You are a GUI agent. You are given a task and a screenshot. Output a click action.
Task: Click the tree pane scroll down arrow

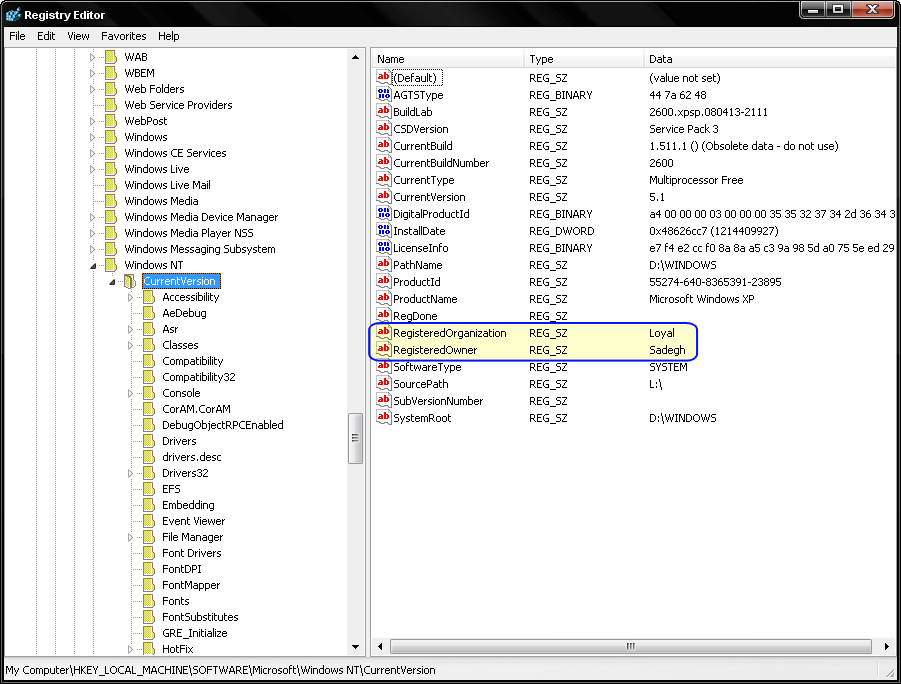pos(356,647)
